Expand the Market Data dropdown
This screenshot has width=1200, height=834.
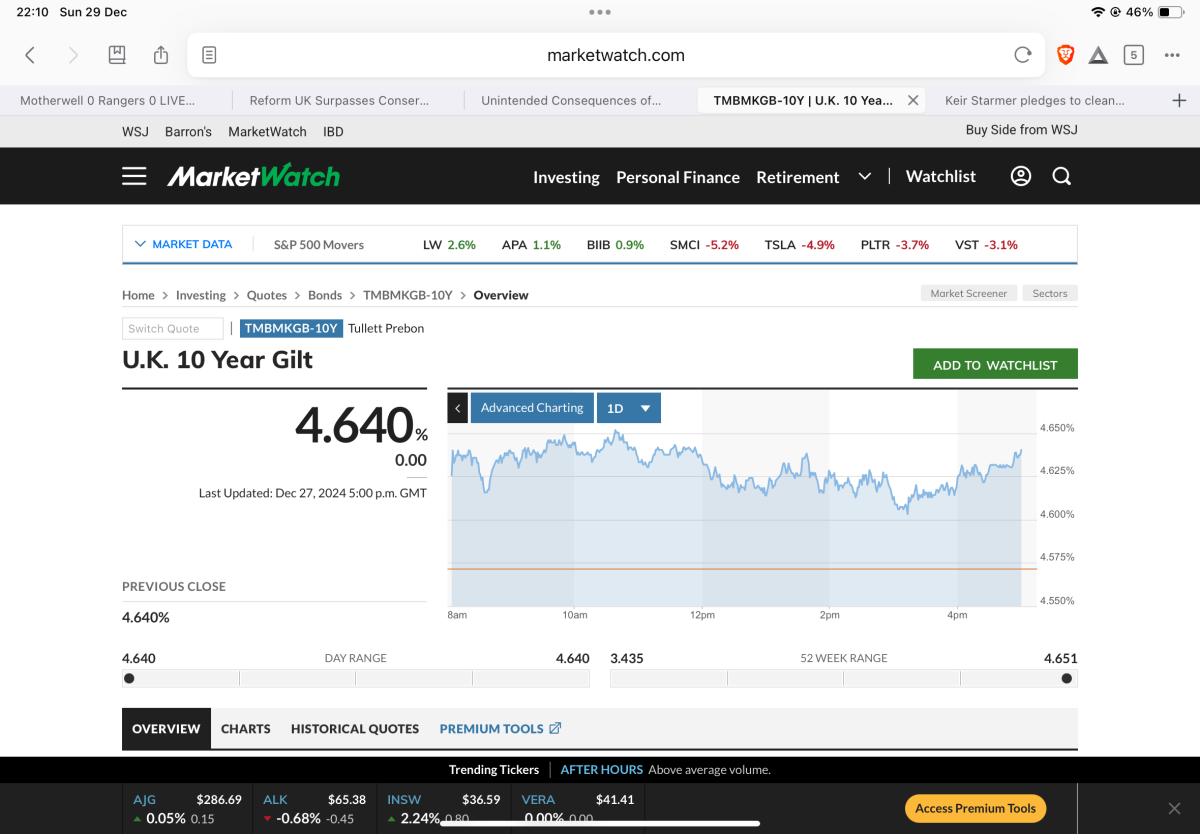[x=183, y=244]
